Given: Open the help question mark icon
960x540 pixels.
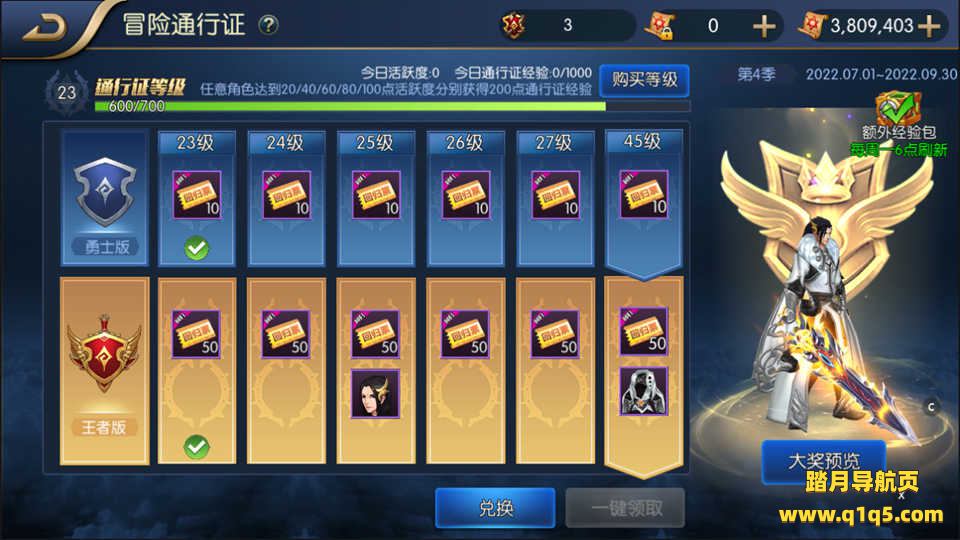Looking at the screenshot, I should [x=268, y=25].
